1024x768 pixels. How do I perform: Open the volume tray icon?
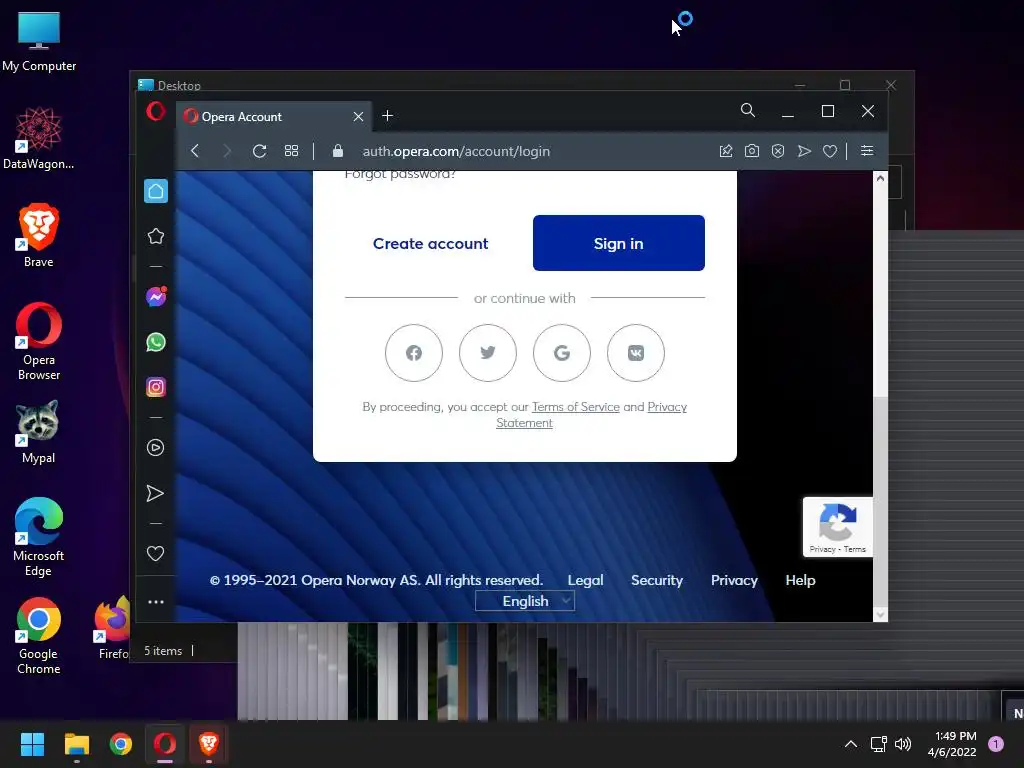pyautogui.click(x=903, y=744)
